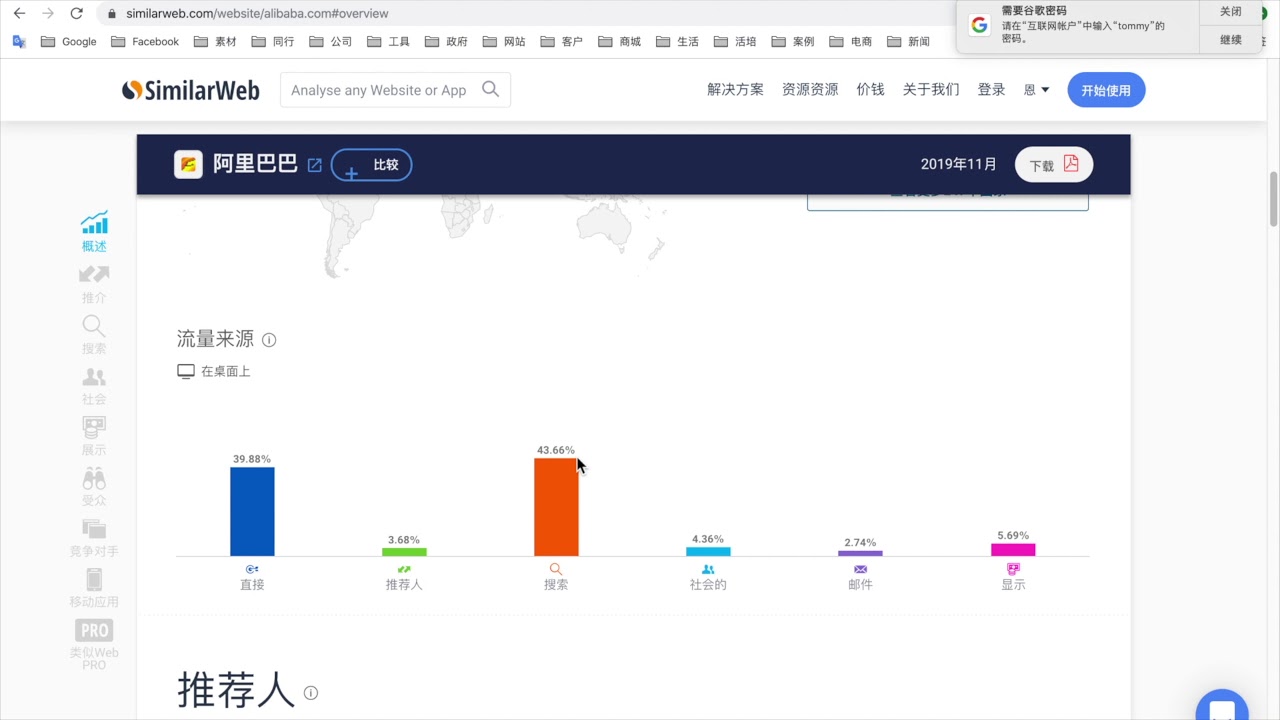Click the browser forward arrow
Screen dimensions: 1280x720
pos(47,13)
